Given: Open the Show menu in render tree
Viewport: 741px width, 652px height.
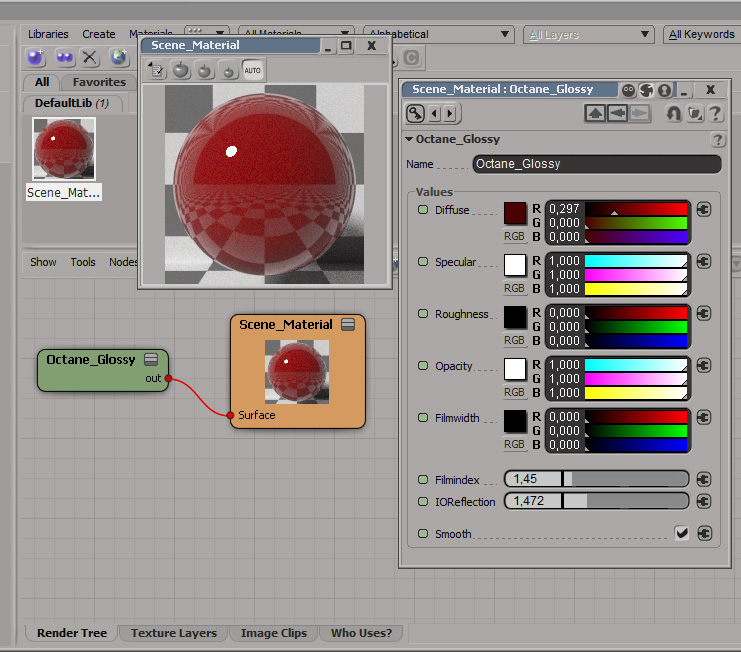Looking at the screenshot, I should (43, 262).
